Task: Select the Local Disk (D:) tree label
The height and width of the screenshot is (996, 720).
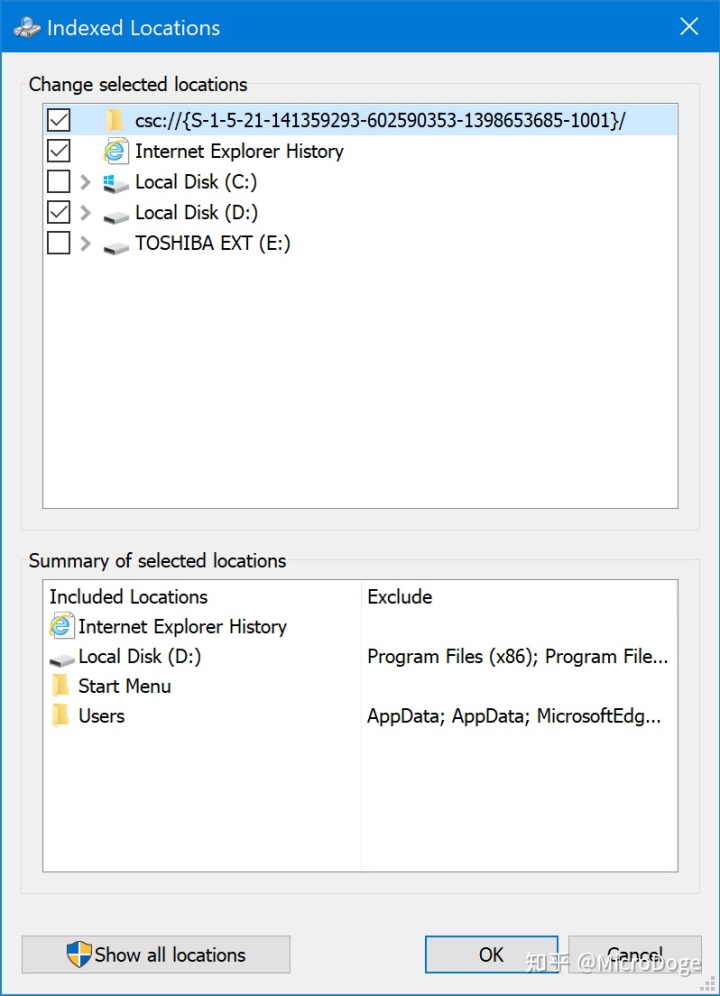Action: point(196,212)
